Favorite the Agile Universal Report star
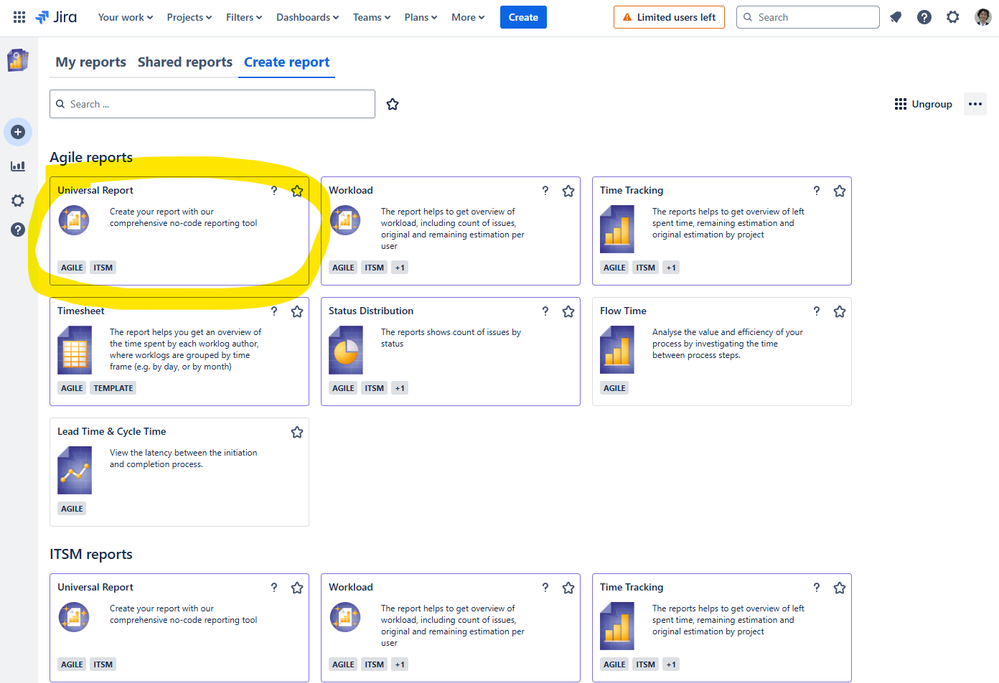Screen dimensions: 999x683 point(297,191)
